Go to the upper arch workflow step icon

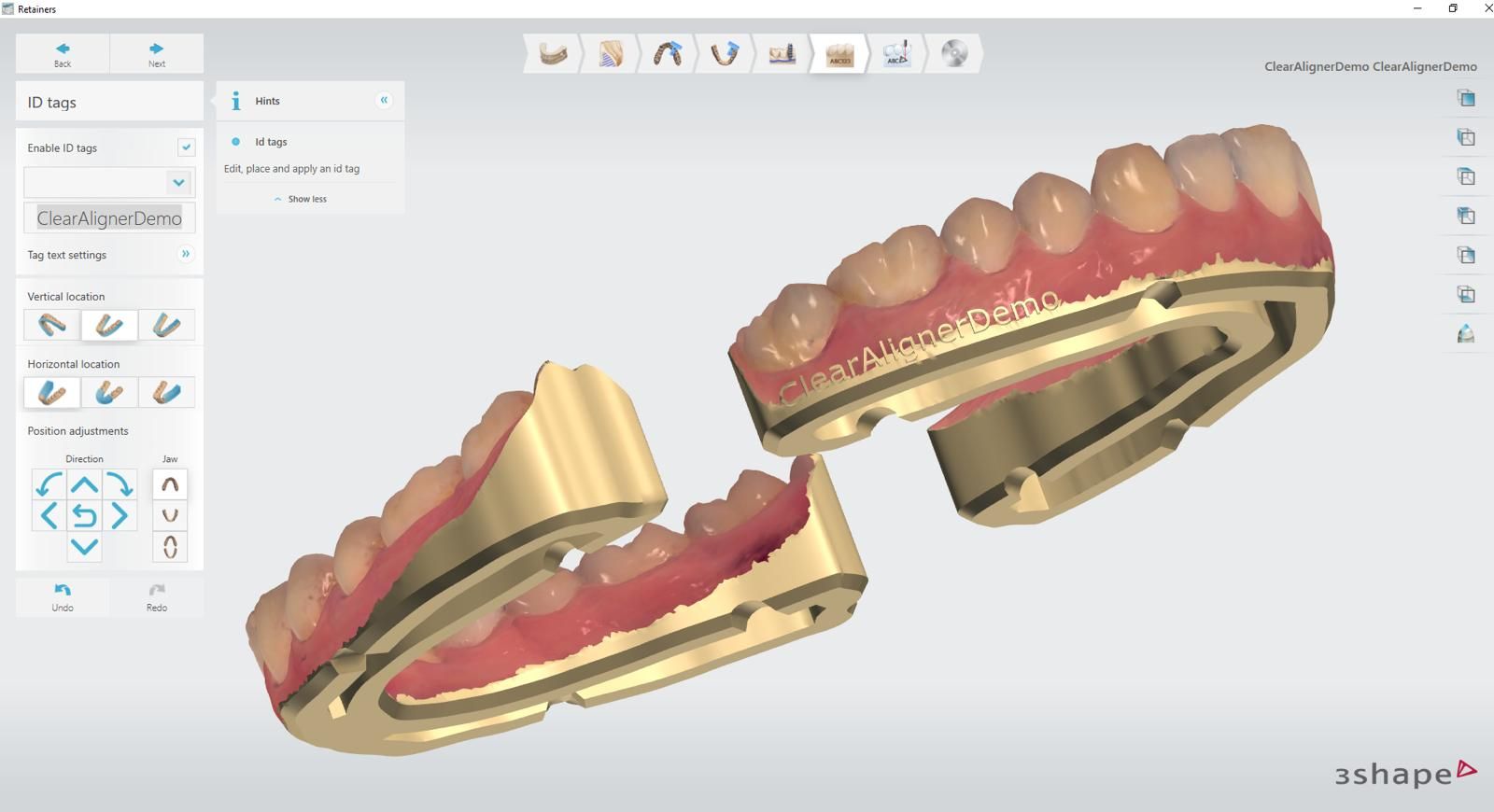point(667,54)
